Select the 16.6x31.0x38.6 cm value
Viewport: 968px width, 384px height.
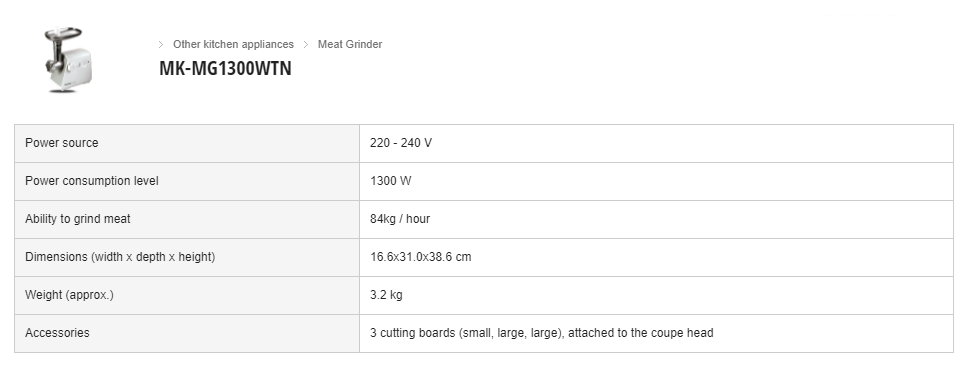(420, 257)
